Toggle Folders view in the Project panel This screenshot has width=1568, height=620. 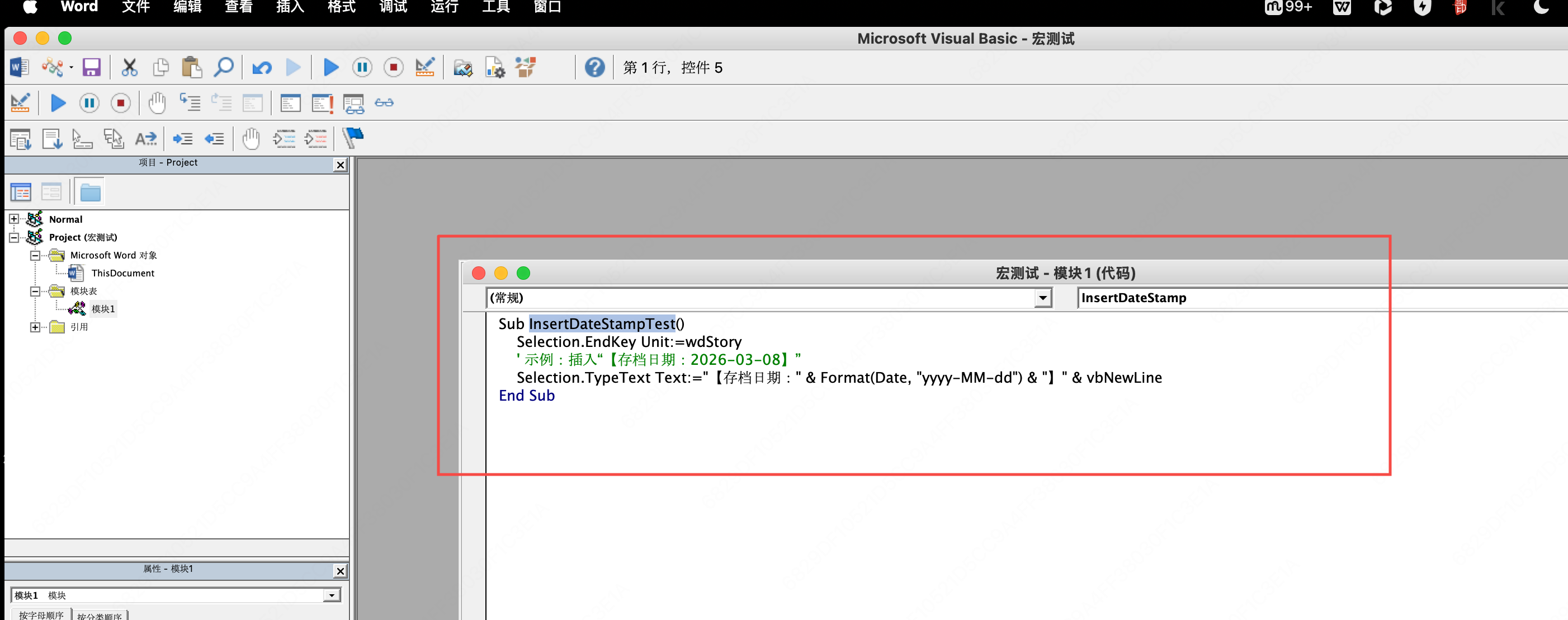90,192
